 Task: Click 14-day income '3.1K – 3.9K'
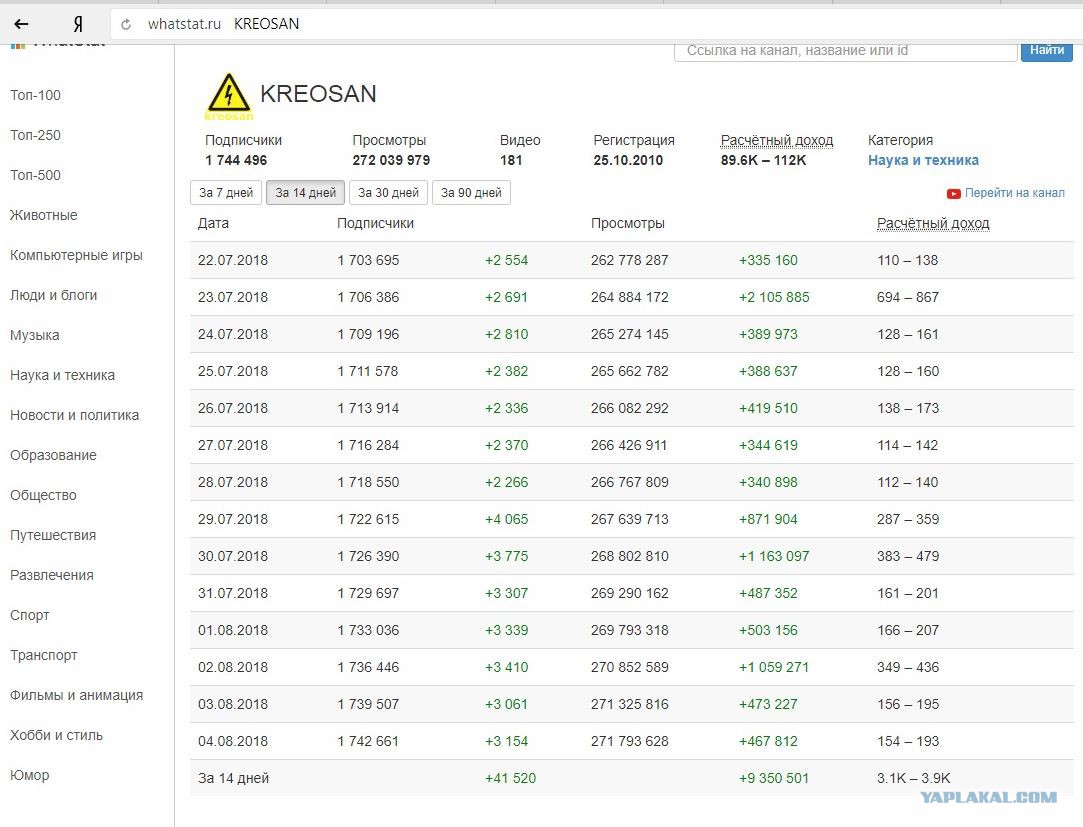914,778
